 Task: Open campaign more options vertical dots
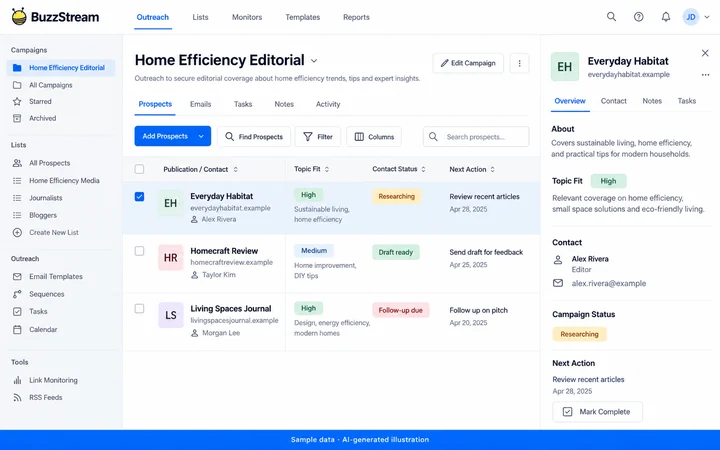point(519,63)
